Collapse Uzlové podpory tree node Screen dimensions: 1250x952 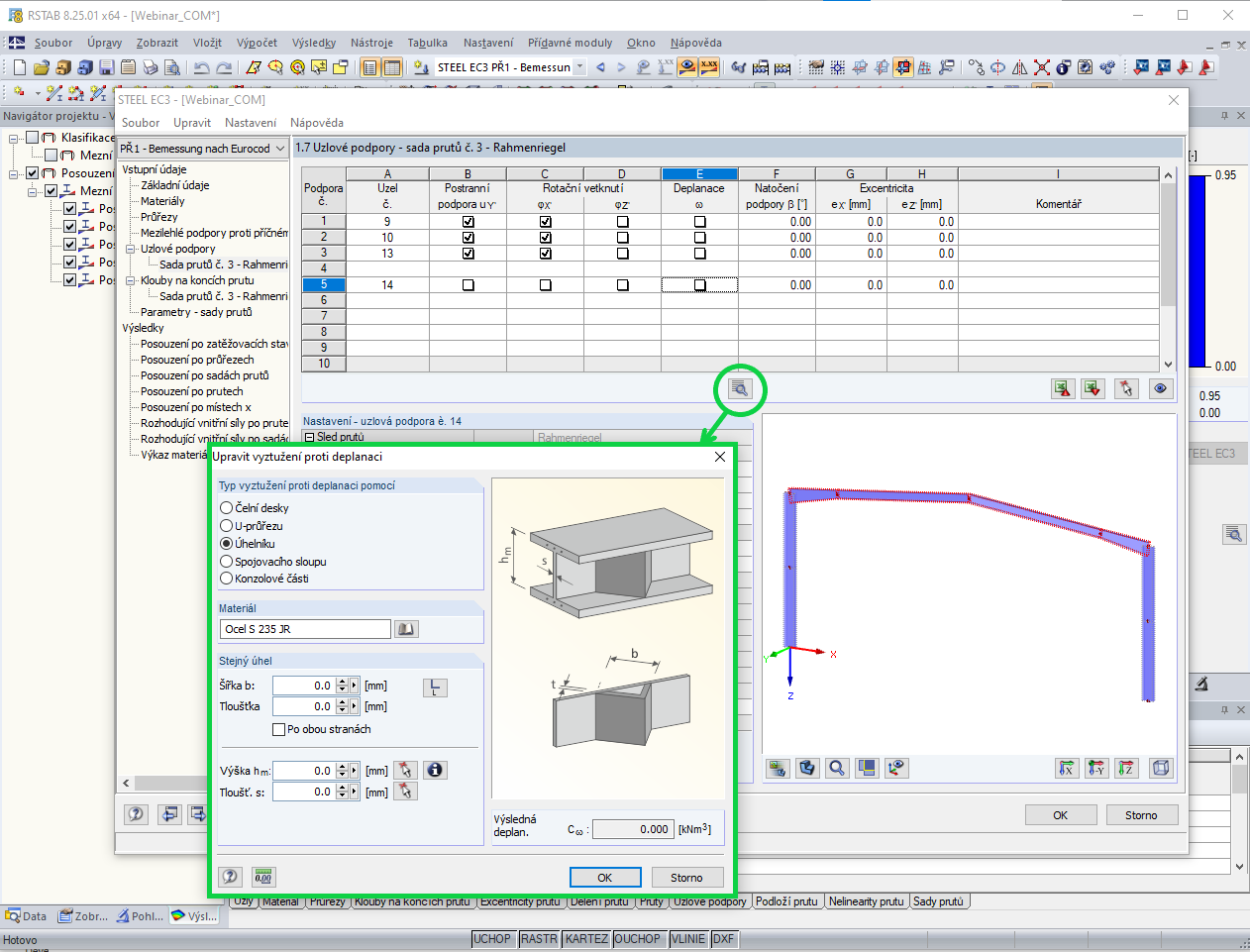tap(131, 249)
